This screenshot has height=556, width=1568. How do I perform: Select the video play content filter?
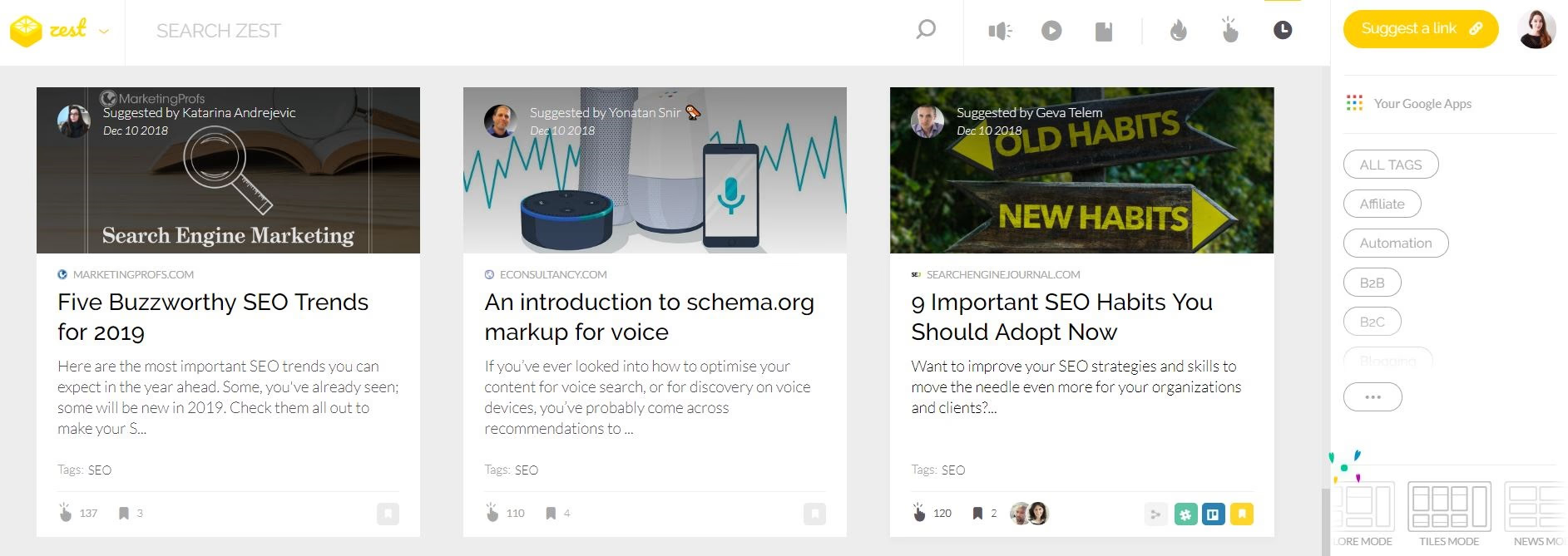[1051, 32]
